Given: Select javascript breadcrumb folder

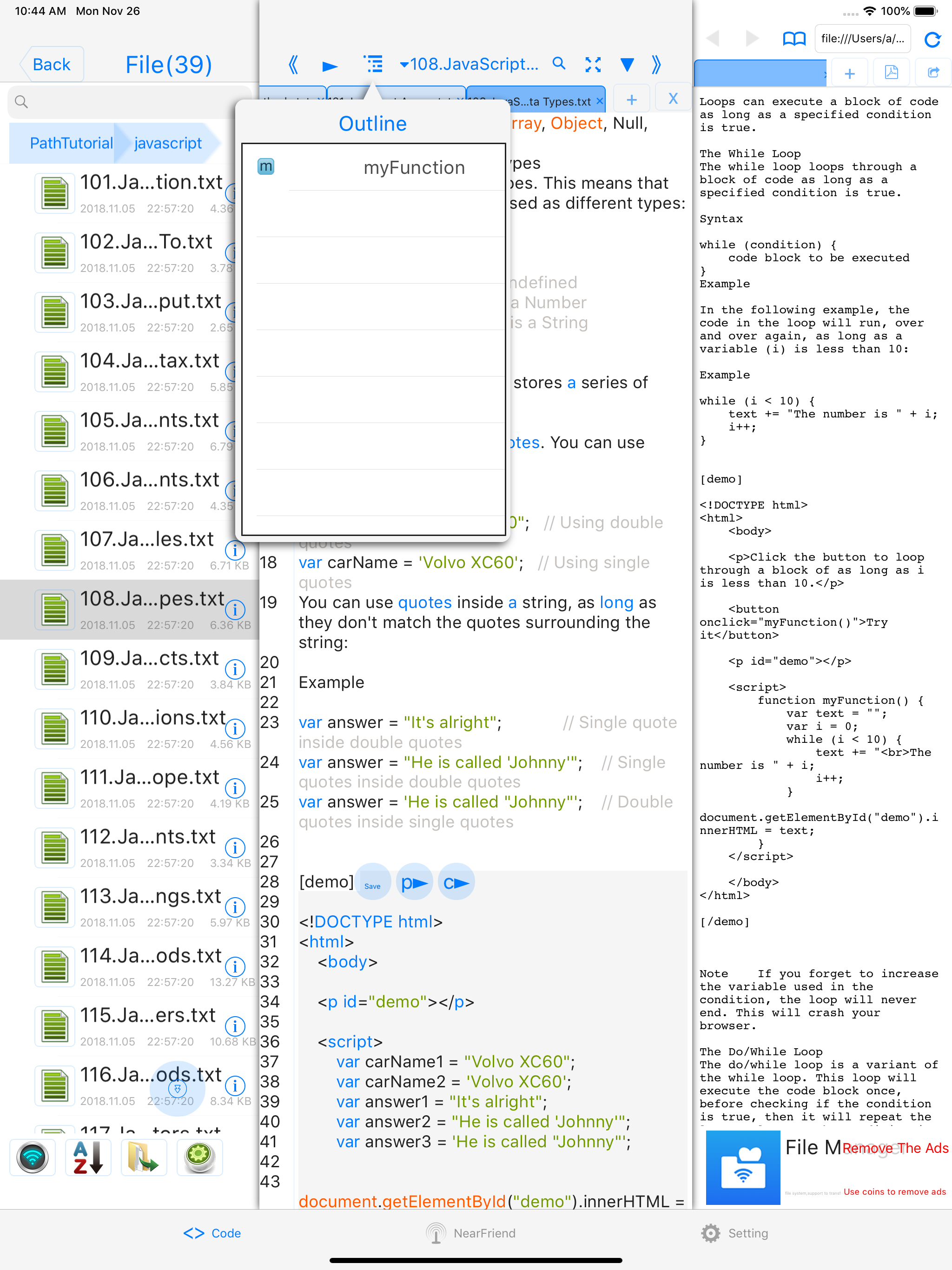Looking at the screenshot, I should [168, 143].
